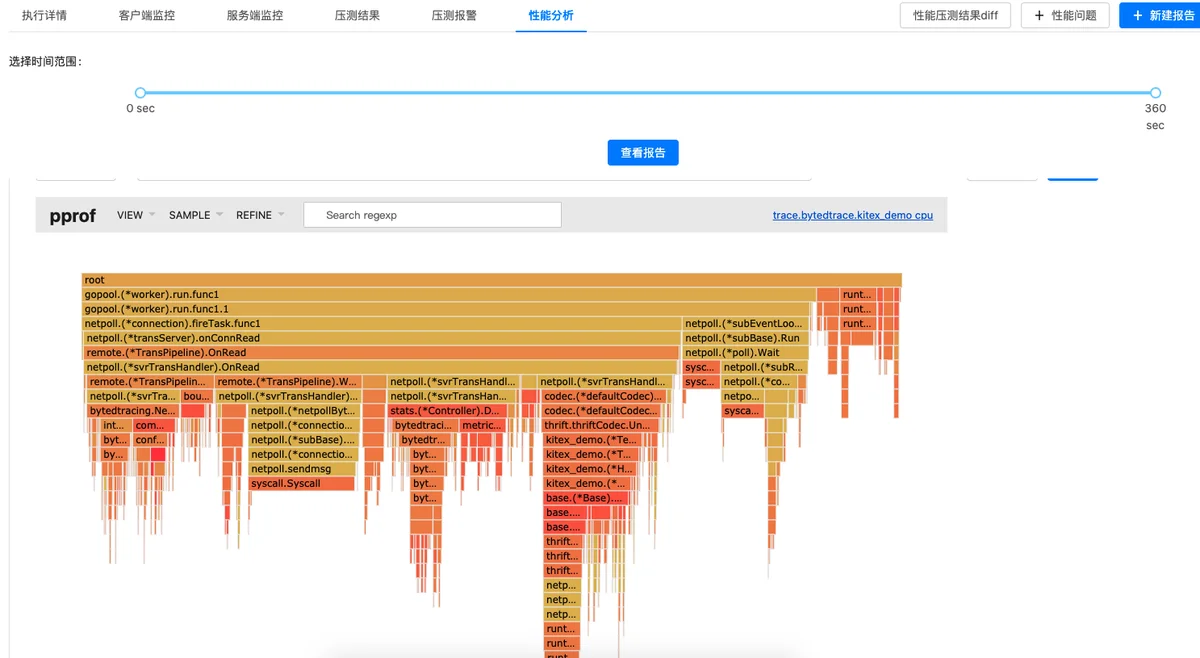Click plus icon in 新建报告 button
Image resolution: width=1200 pixels, height=658 pixels.
(x=1138, y=15)
